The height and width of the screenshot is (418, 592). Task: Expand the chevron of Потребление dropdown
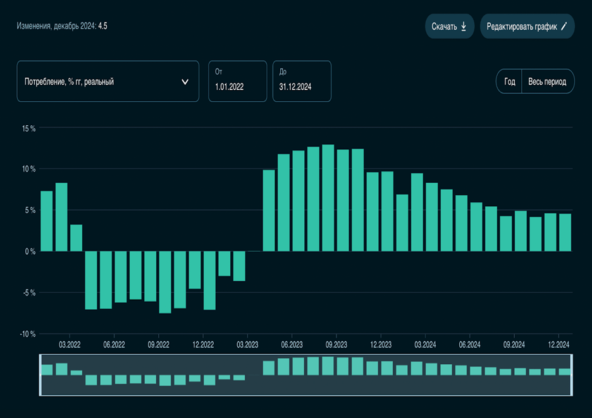(185, 82)
